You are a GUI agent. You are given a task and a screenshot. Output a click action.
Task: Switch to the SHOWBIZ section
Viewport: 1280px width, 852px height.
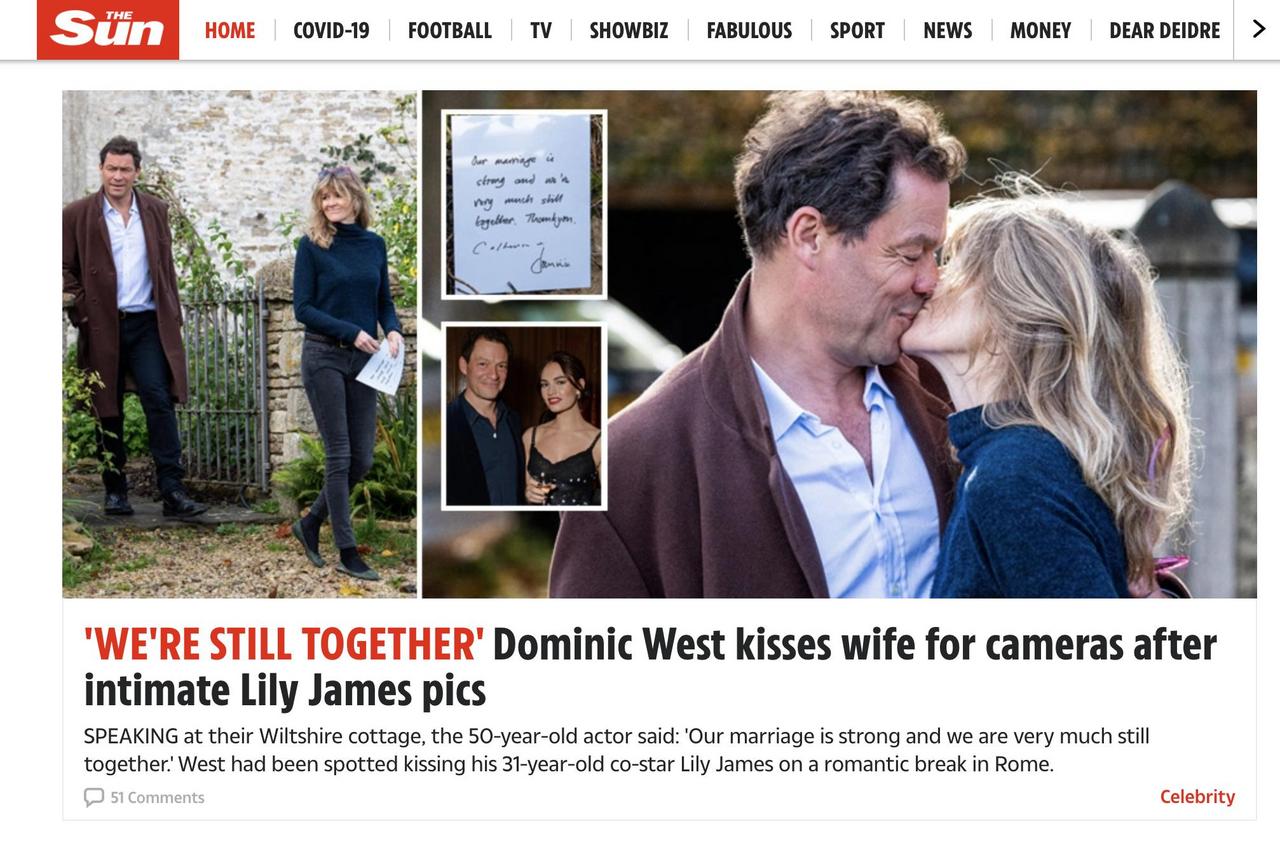(629, 31)
